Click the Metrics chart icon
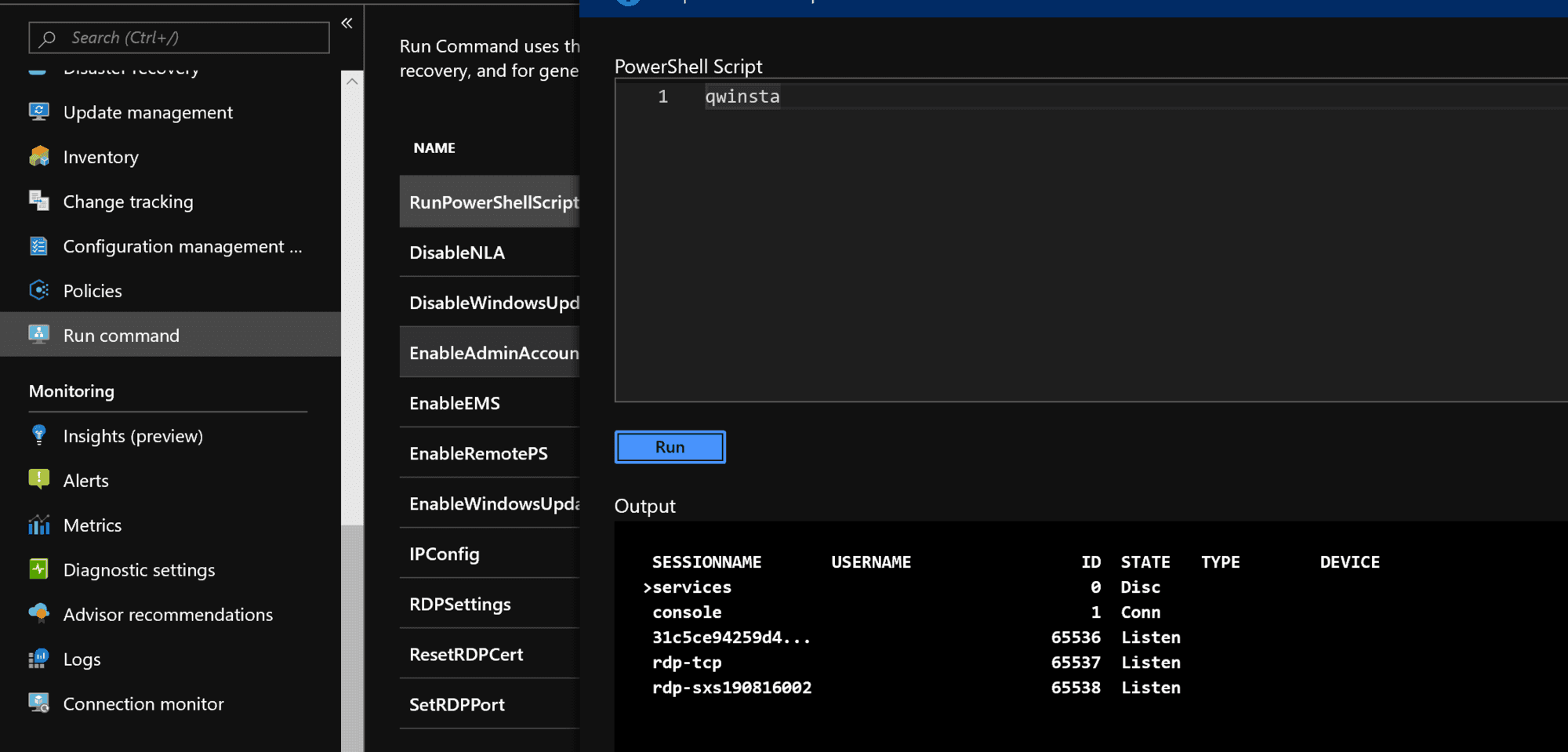1568x752 pixels. pos(38,525)
